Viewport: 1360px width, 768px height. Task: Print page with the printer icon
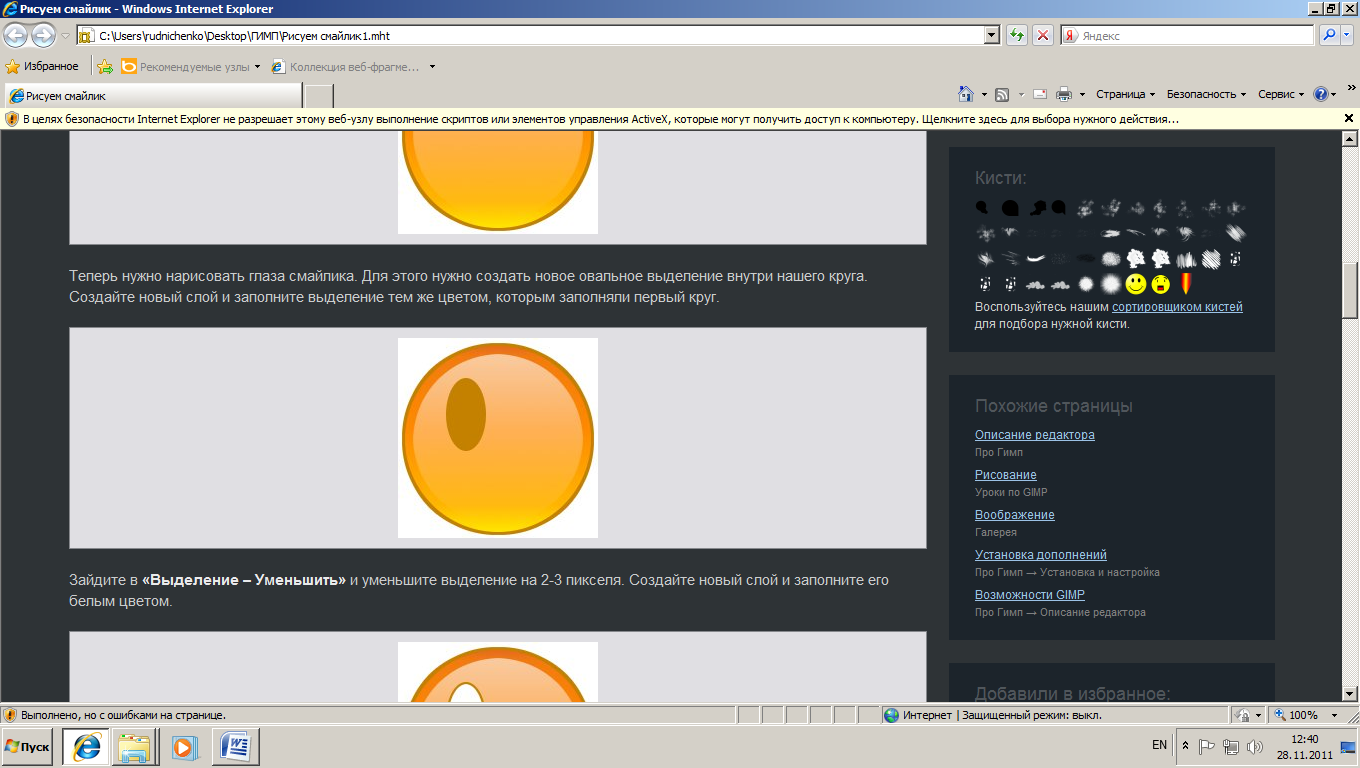1064,94
